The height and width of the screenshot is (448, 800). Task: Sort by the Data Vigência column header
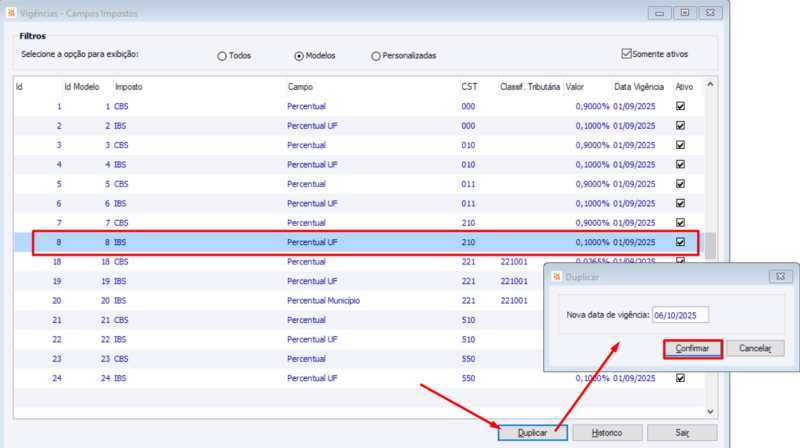pos(642,87)
